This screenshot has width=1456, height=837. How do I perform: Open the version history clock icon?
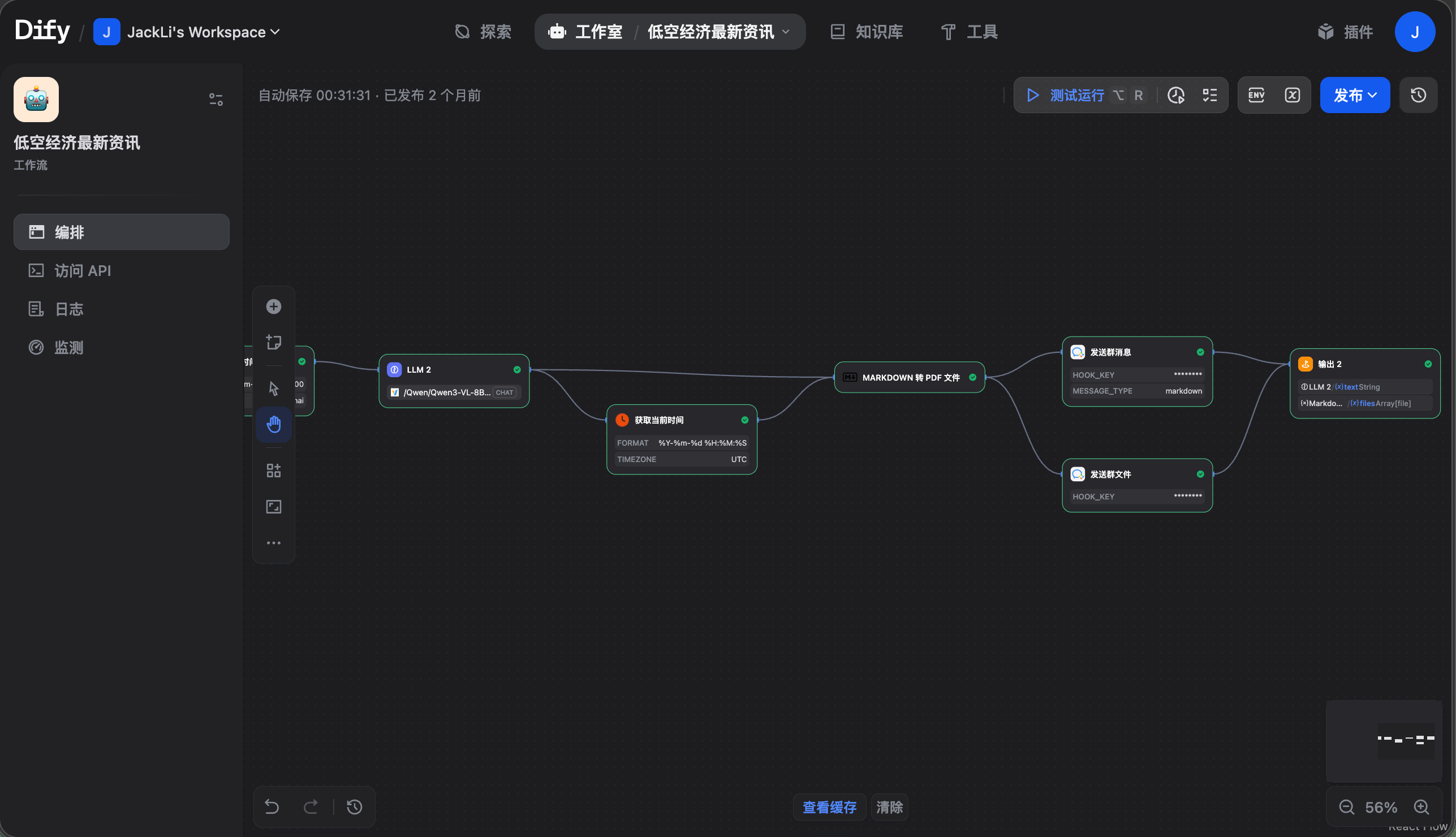[x=1418, y=95]
